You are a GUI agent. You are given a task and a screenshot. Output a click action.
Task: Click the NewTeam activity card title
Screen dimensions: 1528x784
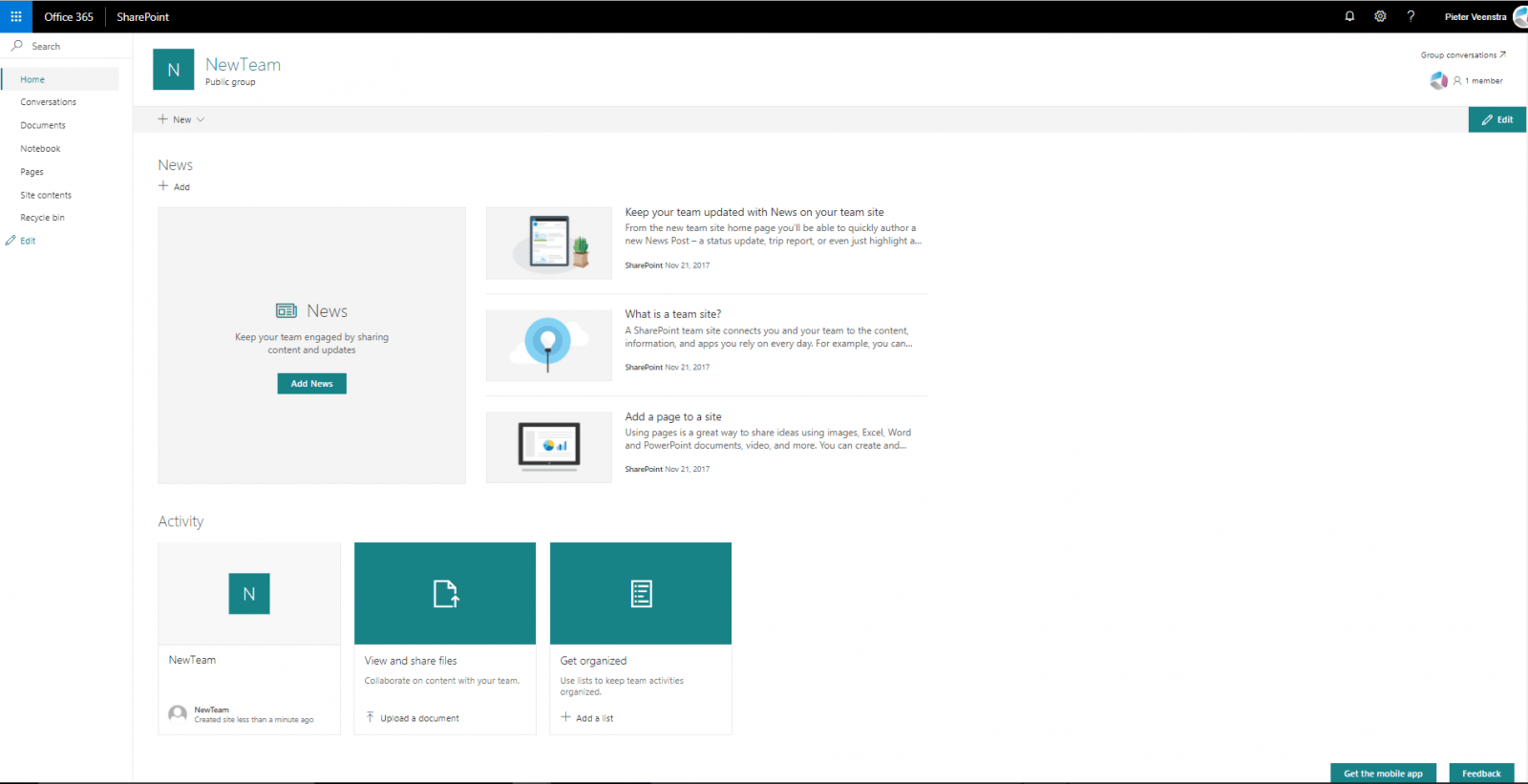(x=192, y=660)
